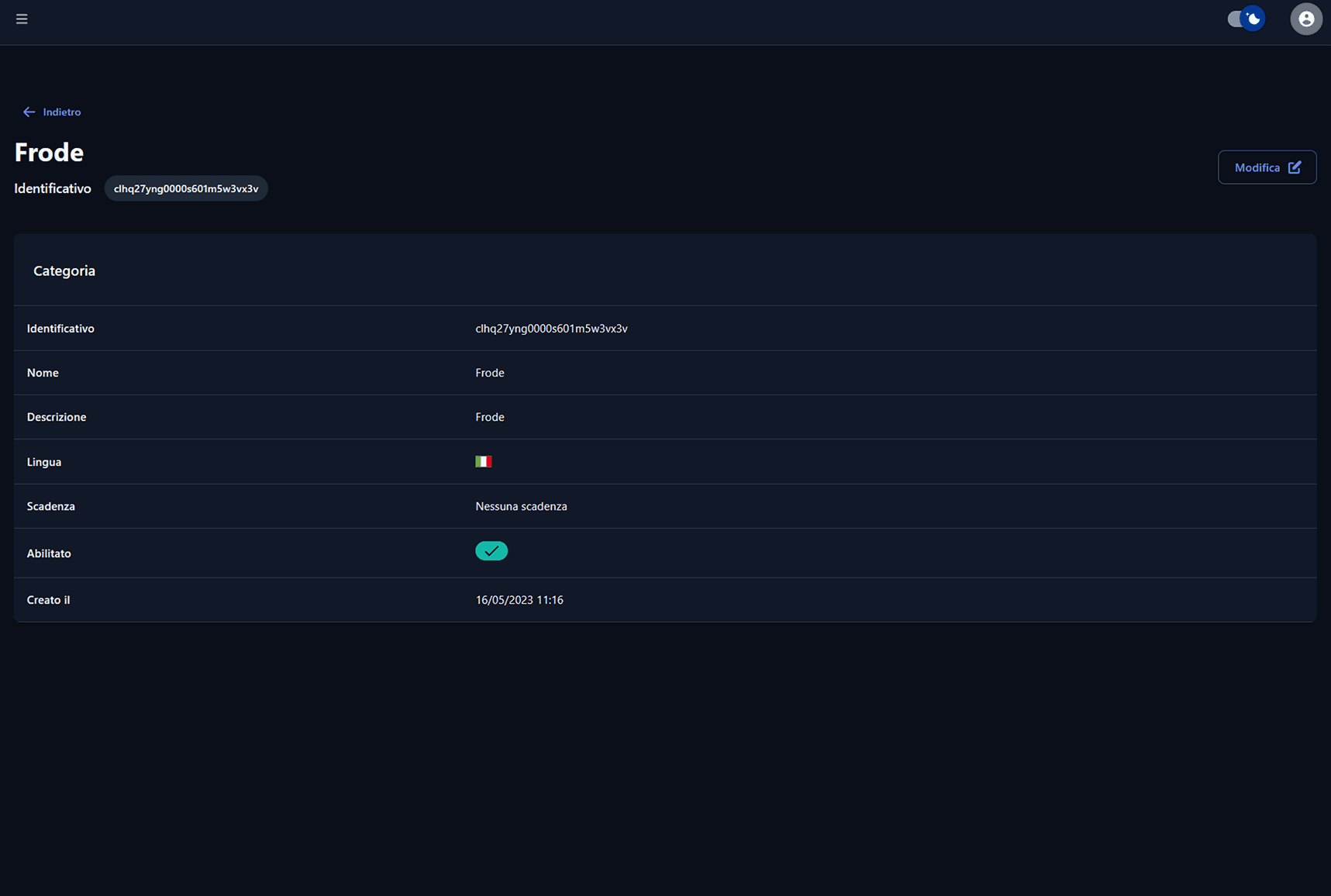
Task: Click the Identificativo label in the table
Action: [60, 329]
